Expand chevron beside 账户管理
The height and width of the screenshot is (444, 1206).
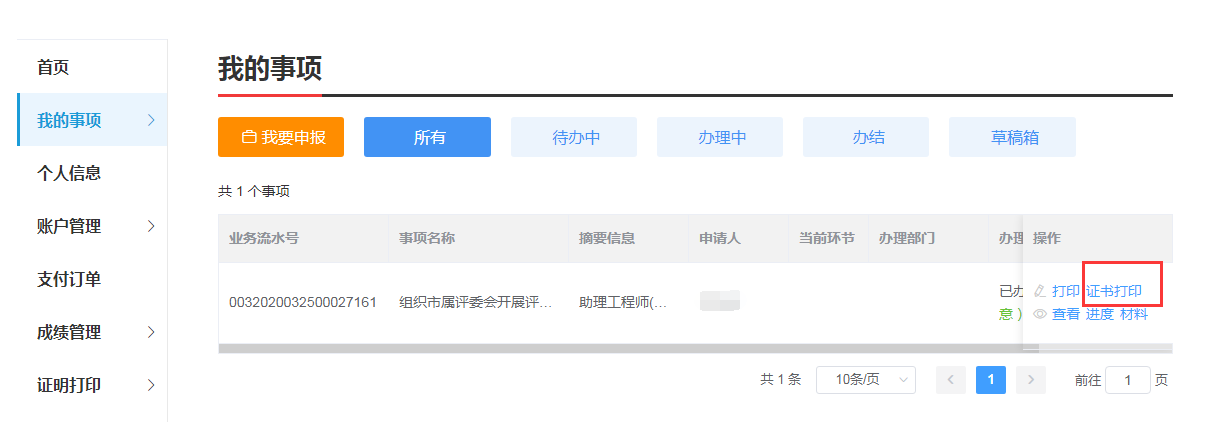151,227
